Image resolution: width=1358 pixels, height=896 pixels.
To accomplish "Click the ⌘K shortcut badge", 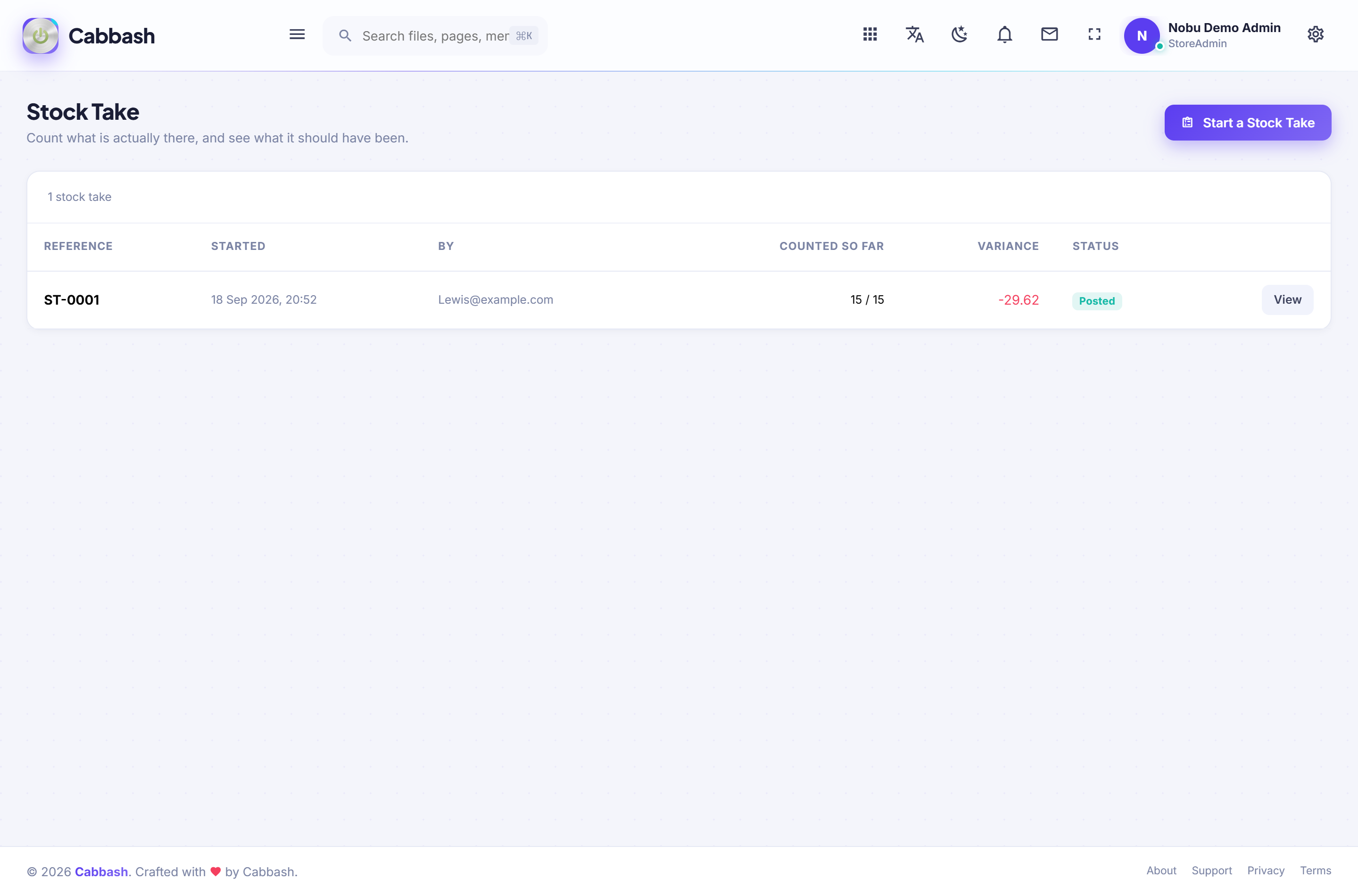I will click(523, 36).
